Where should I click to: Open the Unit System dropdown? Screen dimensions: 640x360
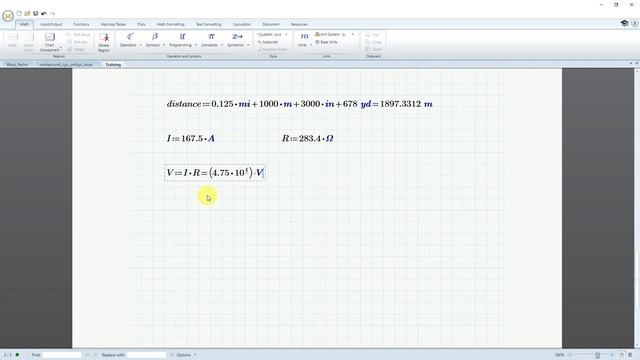(335, 35)
